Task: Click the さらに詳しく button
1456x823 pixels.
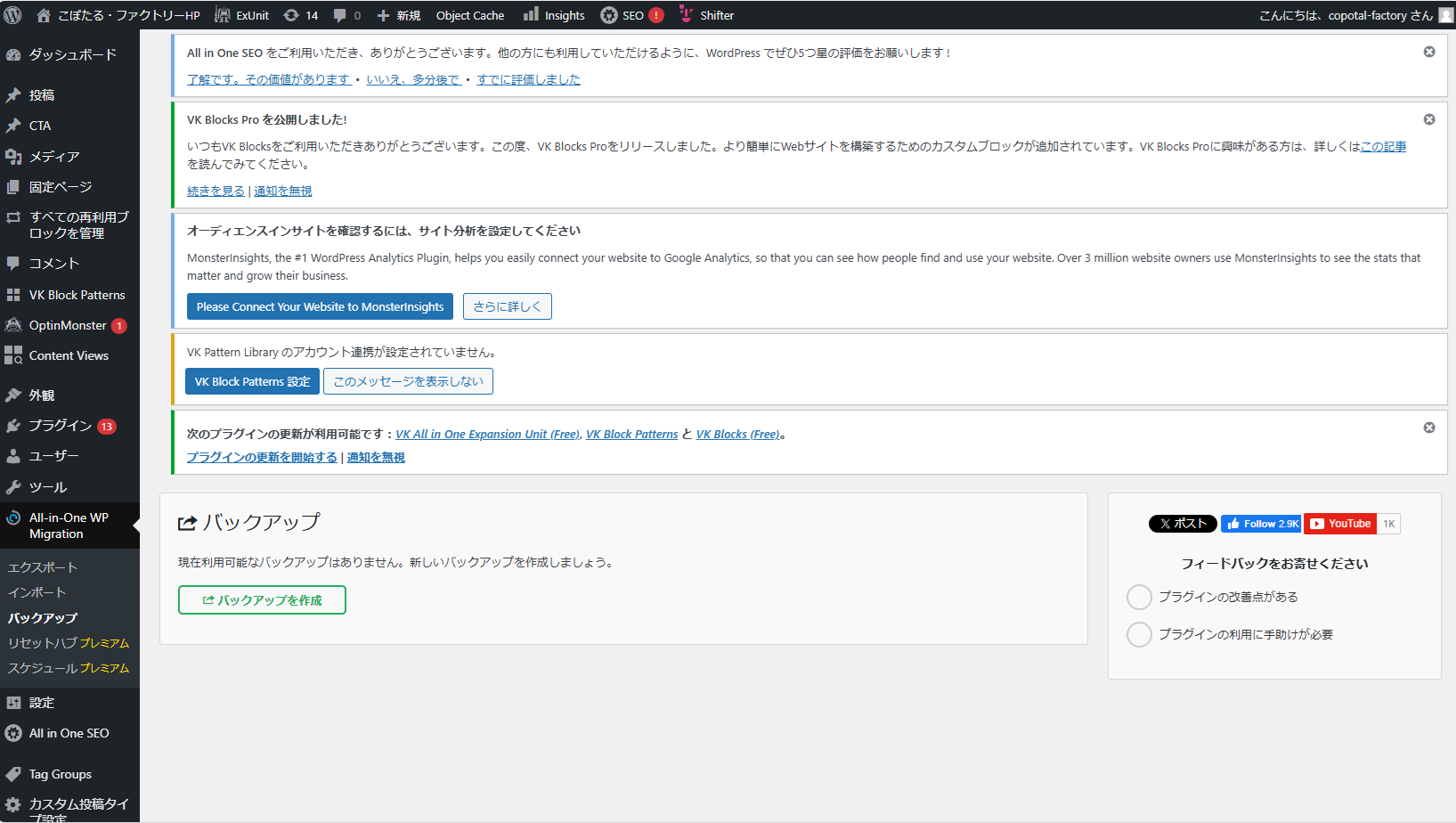Action: 507,306
